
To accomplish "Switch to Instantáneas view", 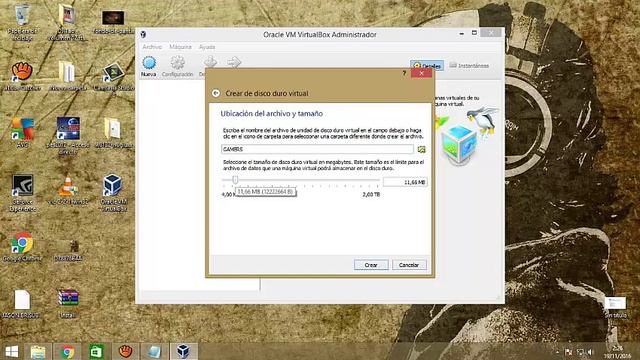I will coord(469,65).
